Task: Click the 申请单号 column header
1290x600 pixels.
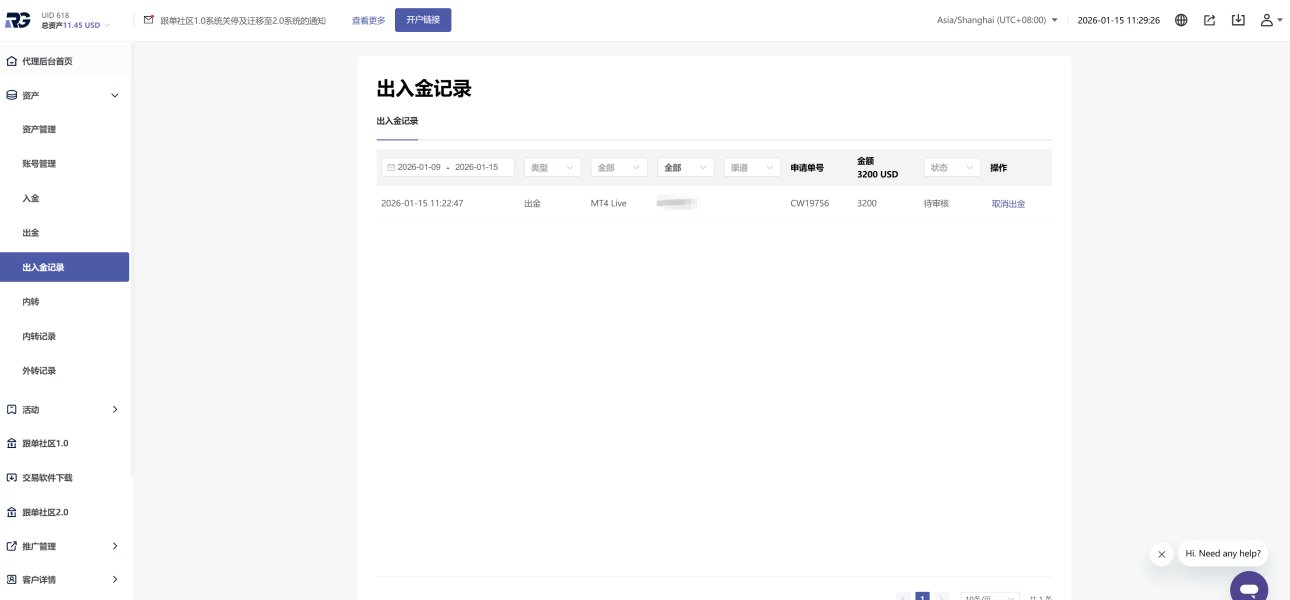Action: point(807,168)
